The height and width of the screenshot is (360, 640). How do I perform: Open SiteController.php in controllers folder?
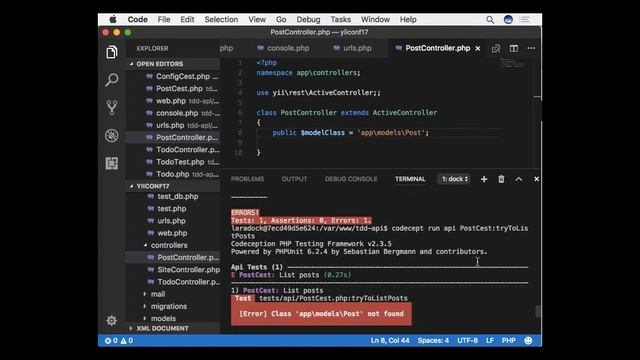click(173, 270)
